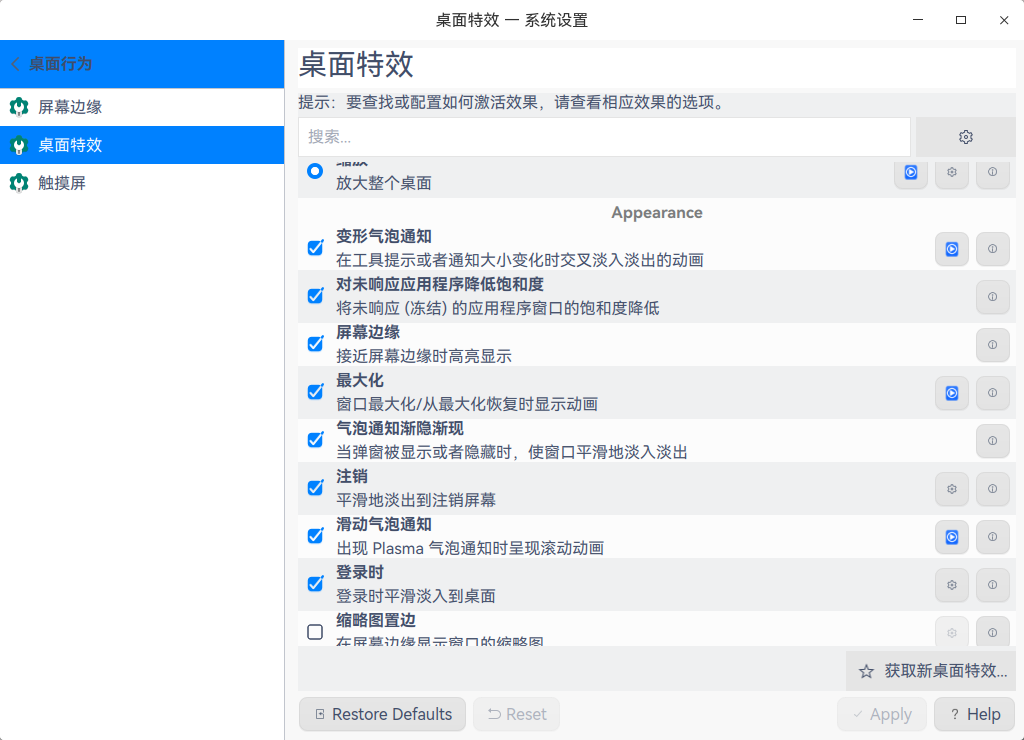Show info for 对未响应应用程序降低饱和度 effect

coord(993,297)
